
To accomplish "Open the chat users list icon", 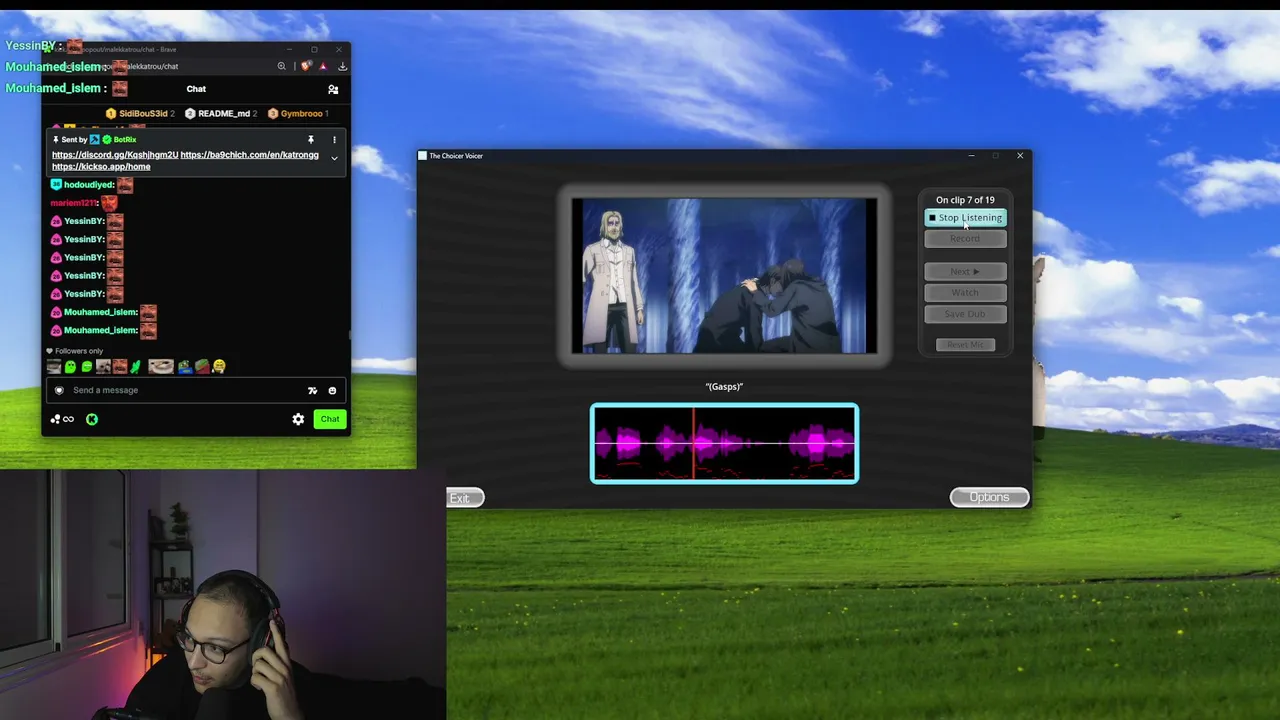I will coord(333,89).
